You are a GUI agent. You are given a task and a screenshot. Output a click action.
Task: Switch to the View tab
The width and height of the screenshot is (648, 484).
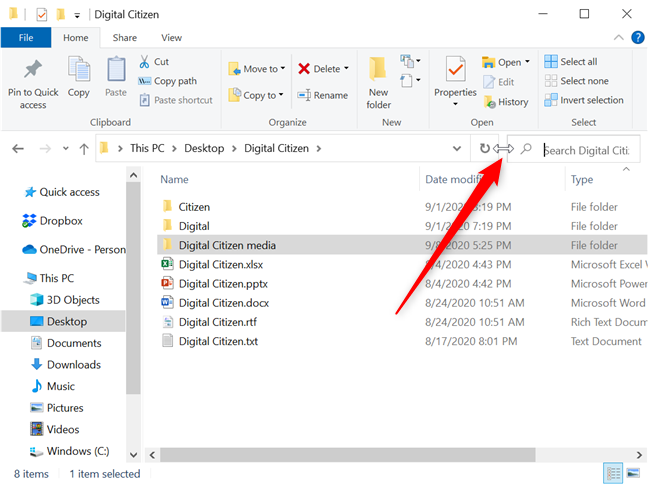(x=172, y=38)
